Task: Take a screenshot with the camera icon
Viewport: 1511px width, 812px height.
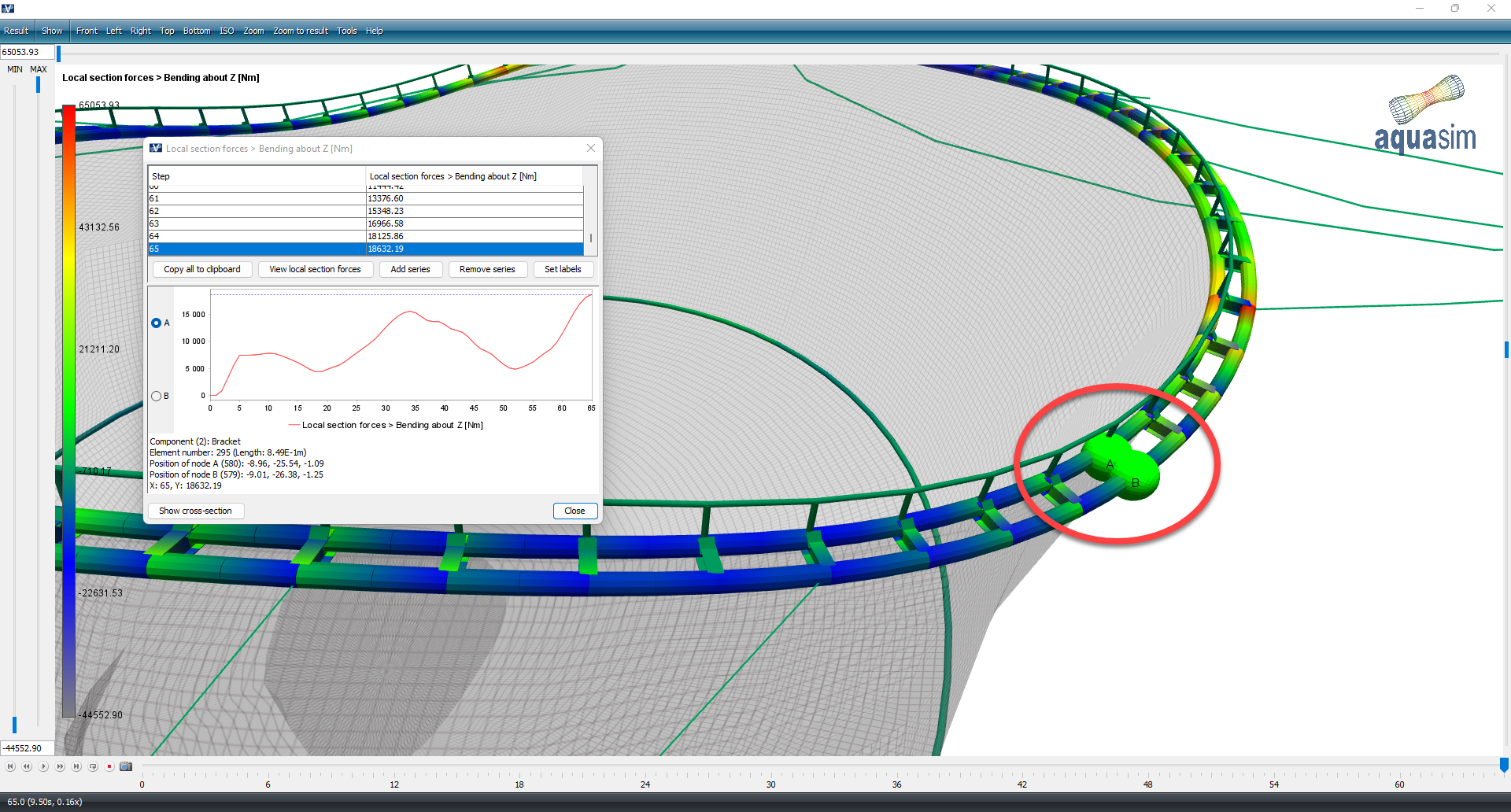Action: [x=126, y=766]
